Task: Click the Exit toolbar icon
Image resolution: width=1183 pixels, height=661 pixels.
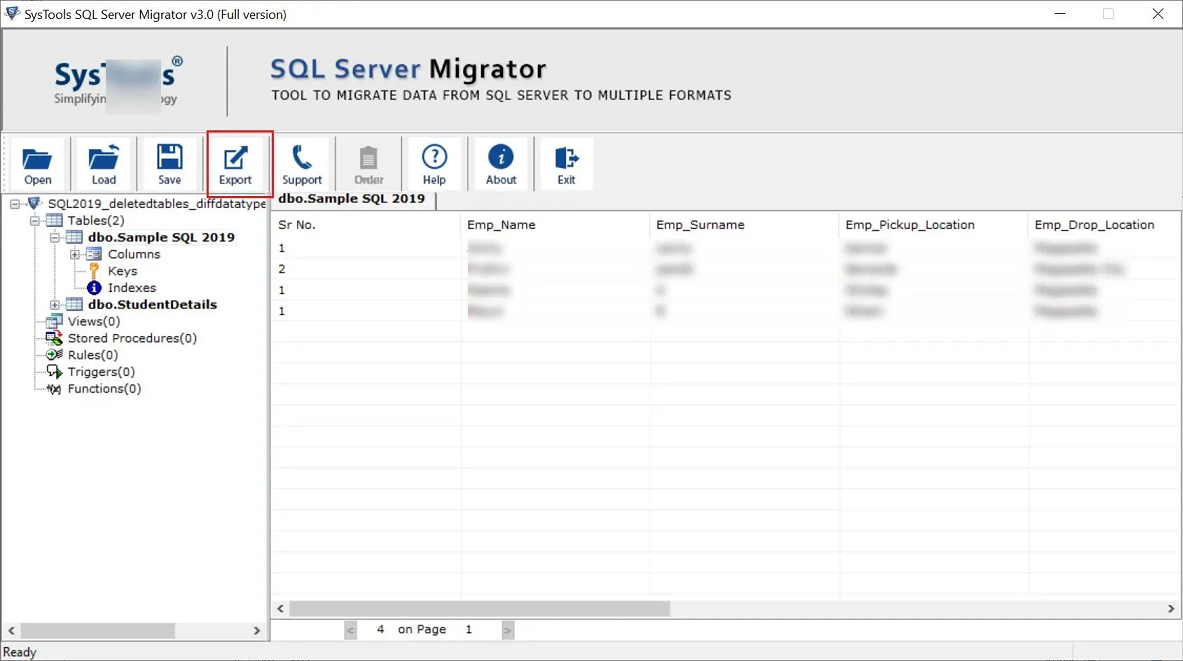Action: [x=566, y=164]
